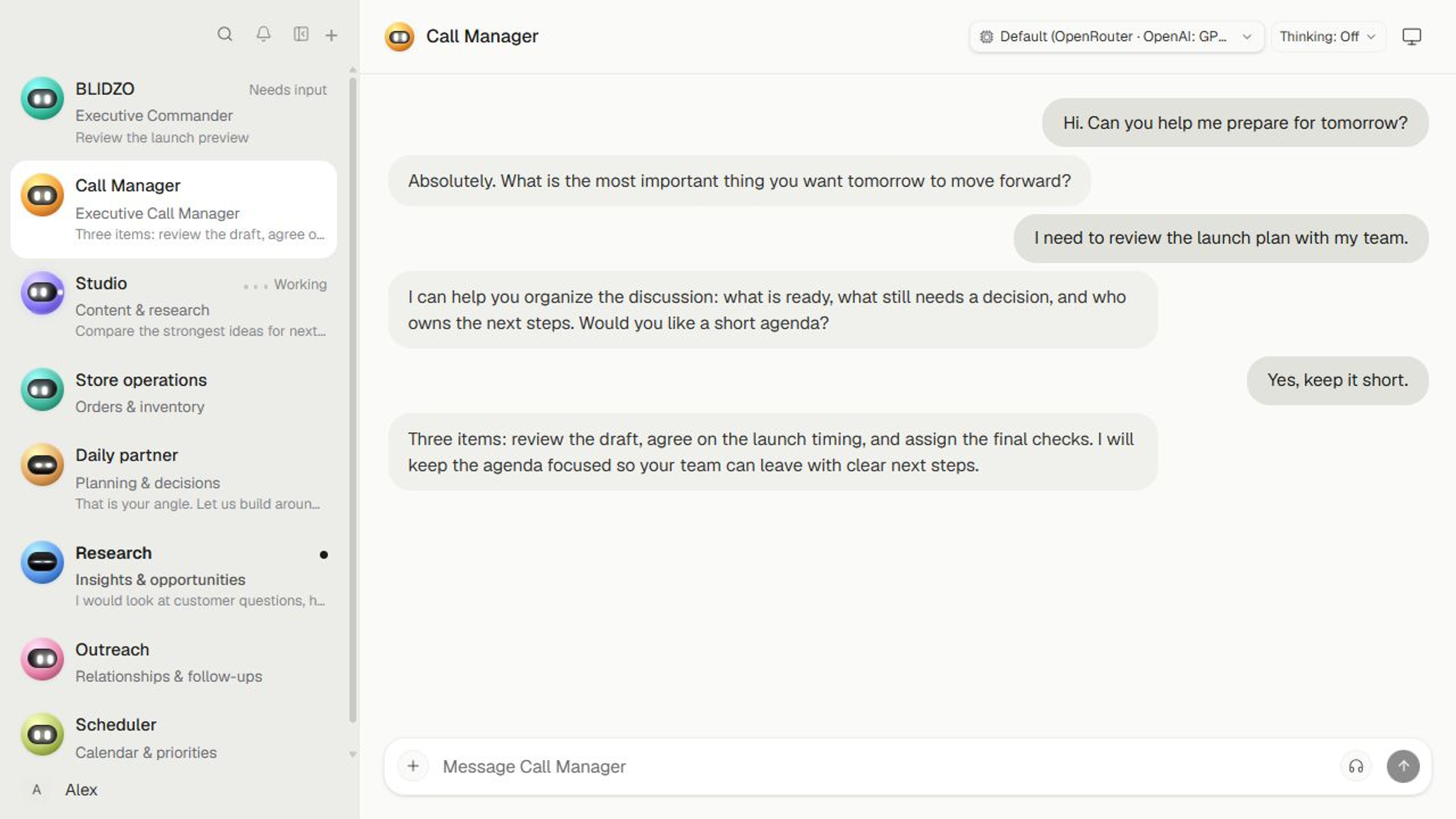Click the Call Manager title in header
Screen dimensions: 1456x819
482,36
